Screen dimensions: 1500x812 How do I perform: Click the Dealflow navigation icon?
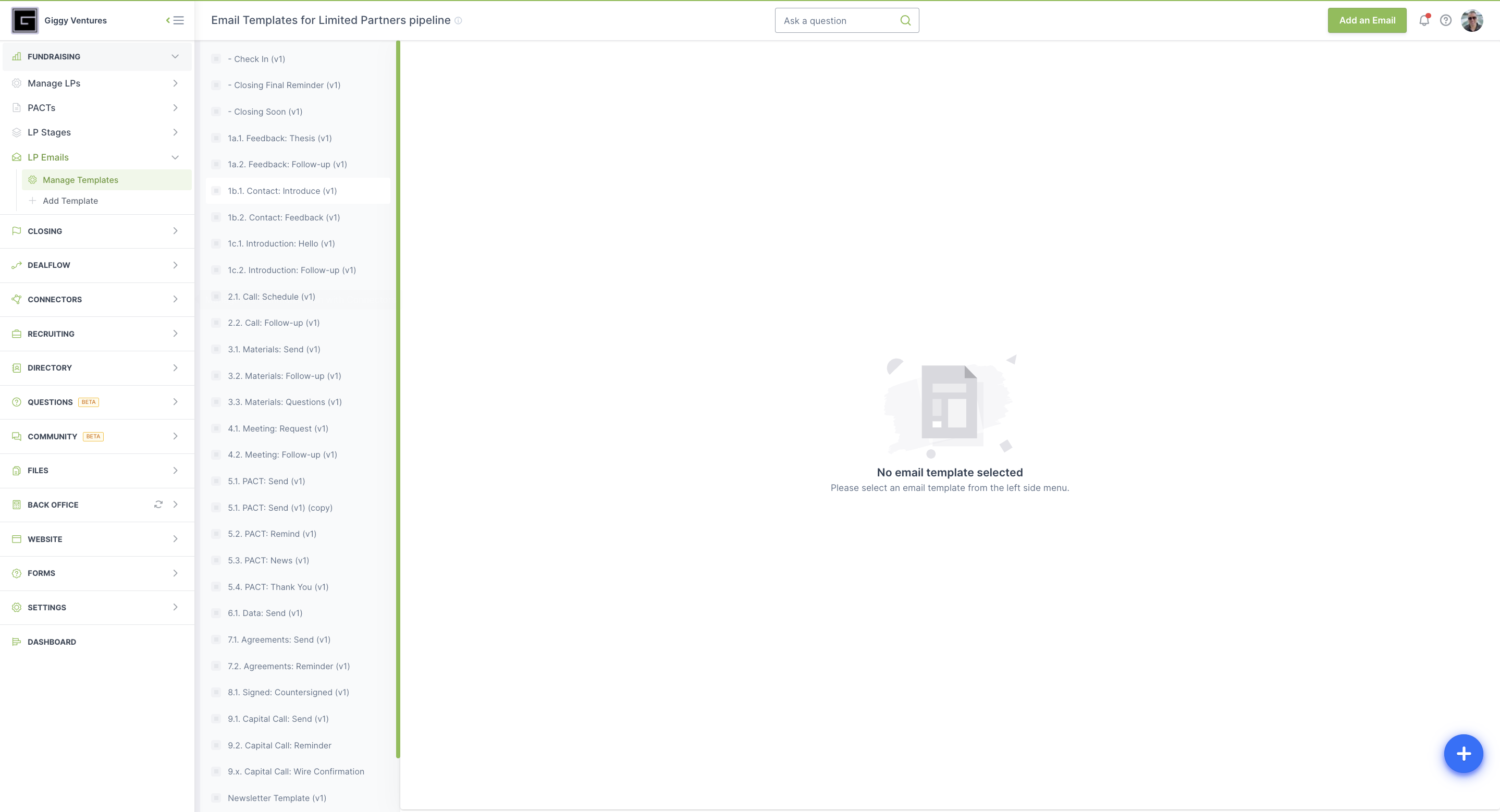coord(16,265)
